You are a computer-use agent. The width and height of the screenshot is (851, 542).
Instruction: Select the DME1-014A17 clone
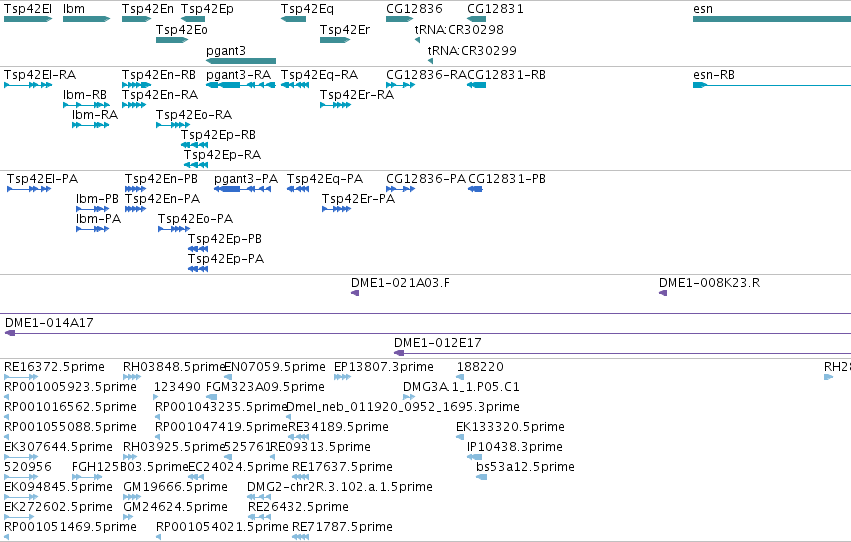point(428,333)
